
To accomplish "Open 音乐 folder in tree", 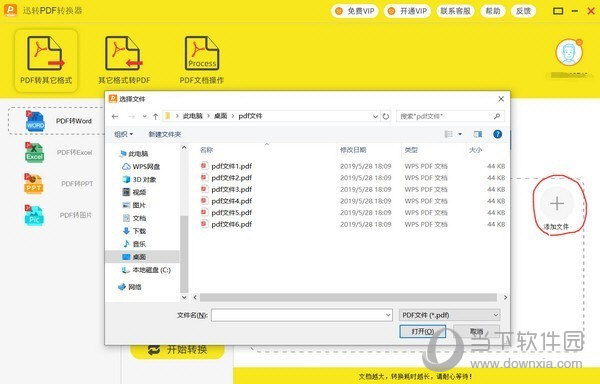I will 134,244.
